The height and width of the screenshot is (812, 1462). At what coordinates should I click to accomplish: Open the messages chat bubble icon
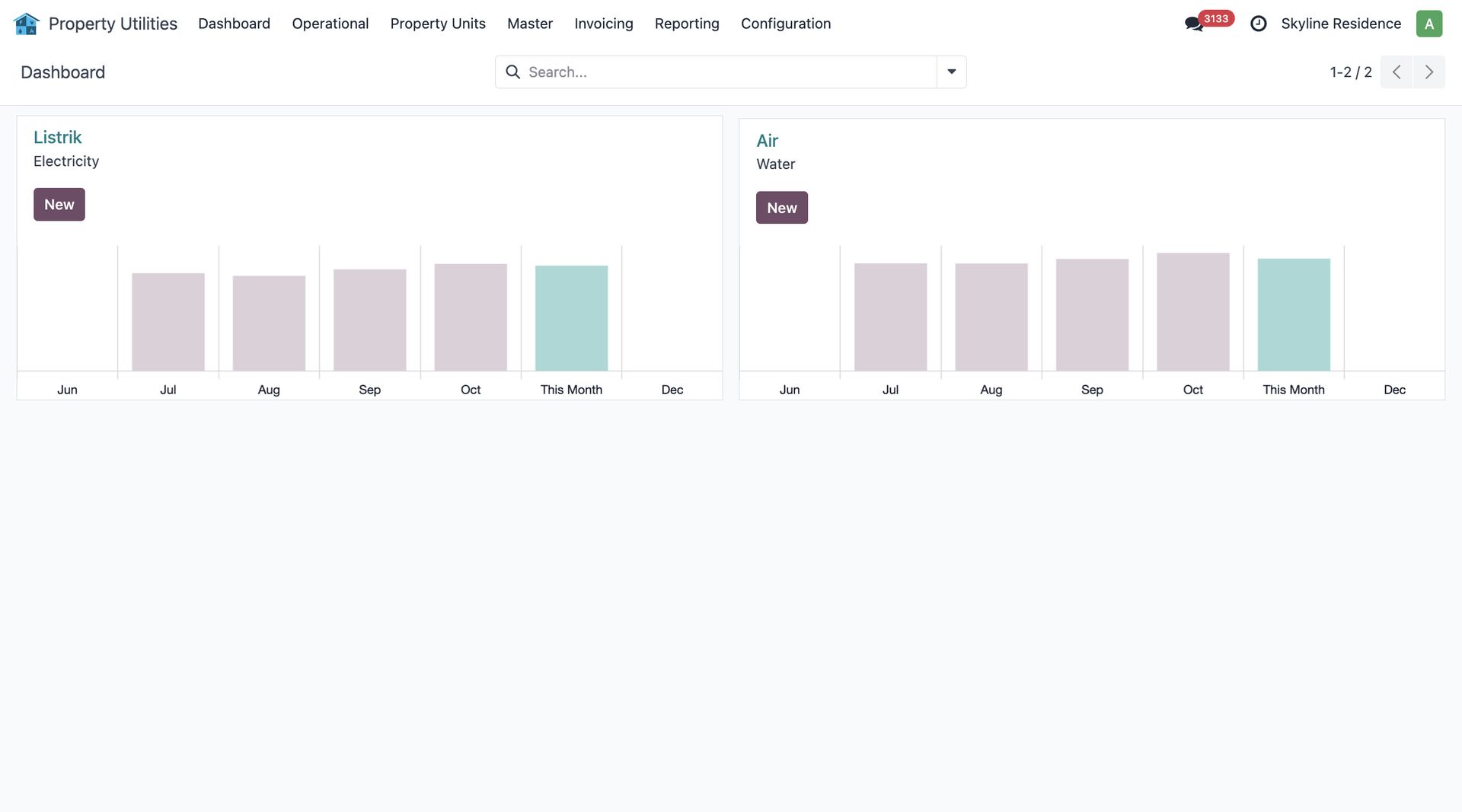pyautogui.click(x=1193, y=24)
